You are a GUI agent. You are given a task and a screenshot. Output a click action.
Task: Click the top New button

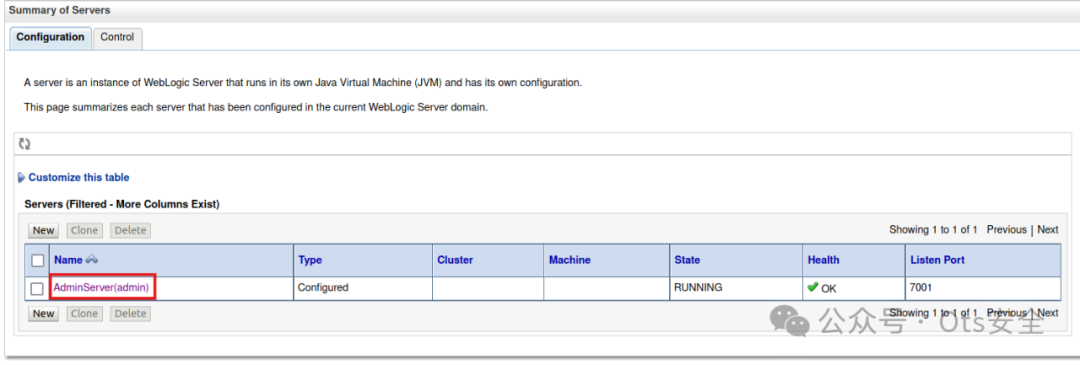43,231
